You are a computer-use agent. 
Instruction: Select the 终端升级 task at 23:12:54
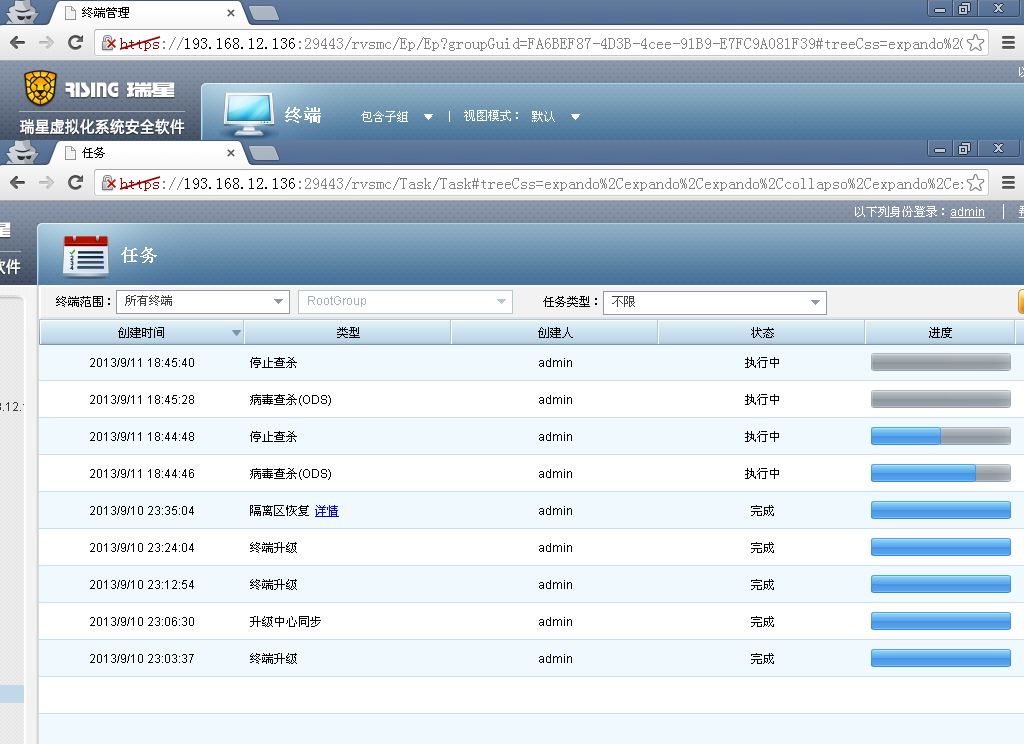coord(273,585)
